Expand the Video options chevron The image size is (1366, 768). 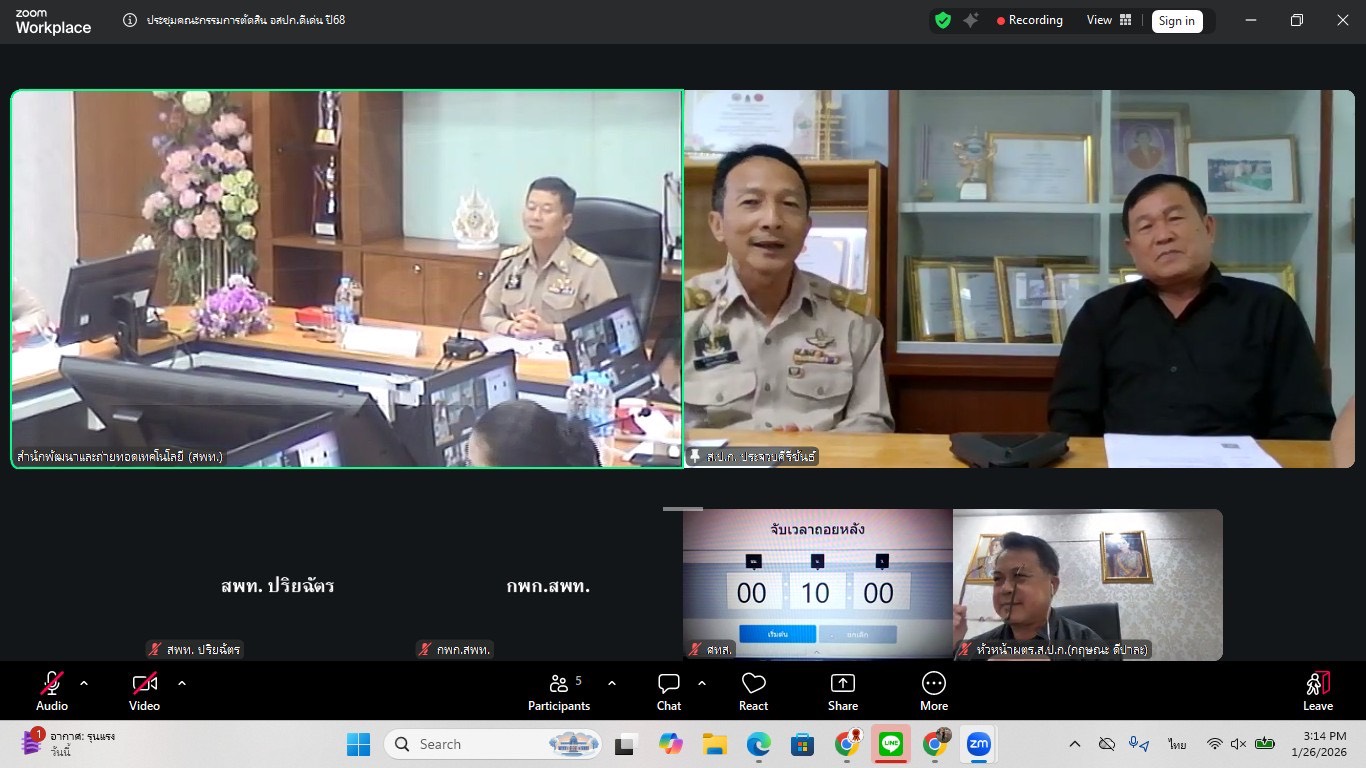coord(181,684)
